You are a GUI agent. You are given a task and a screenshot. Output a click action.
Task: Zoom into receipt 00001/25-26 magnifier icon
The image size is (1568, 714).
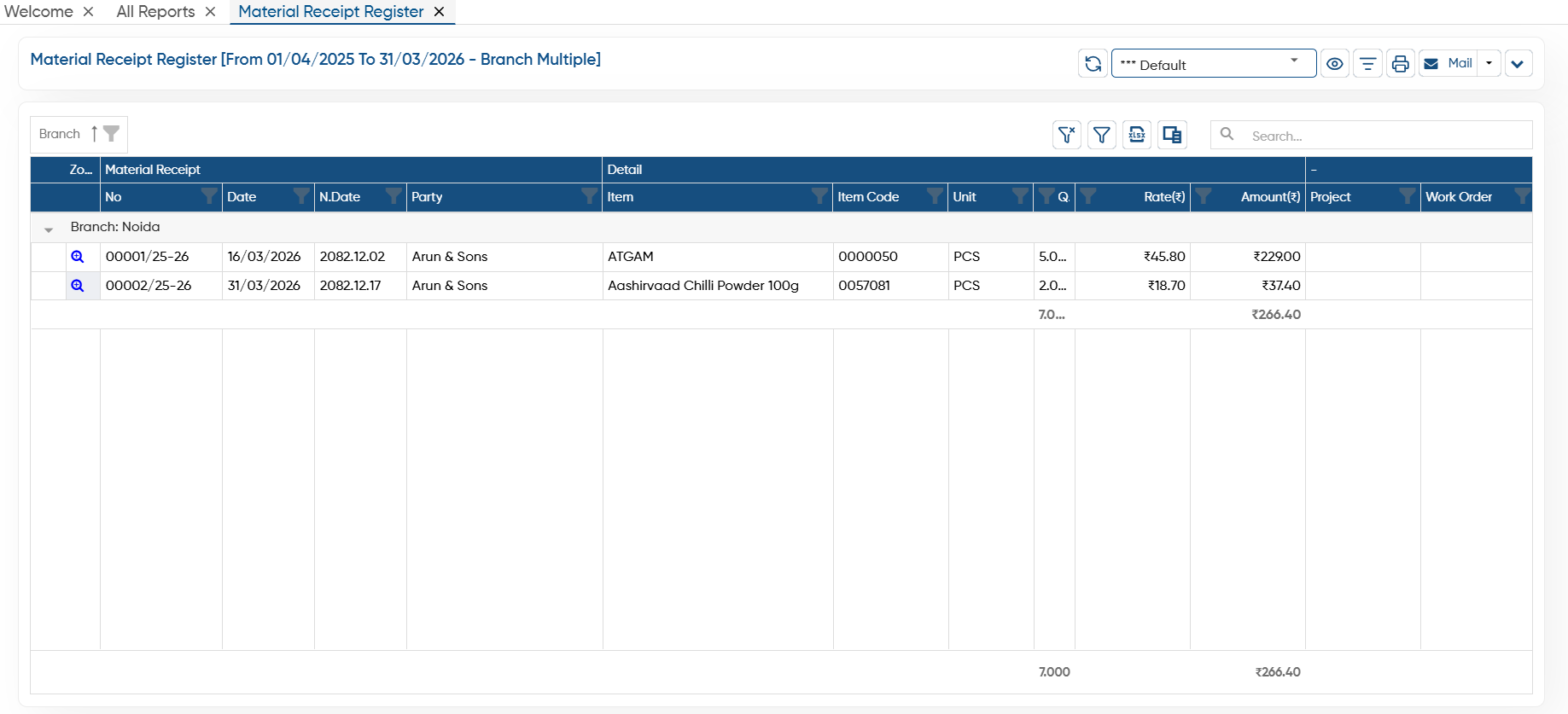click(78, 257)
